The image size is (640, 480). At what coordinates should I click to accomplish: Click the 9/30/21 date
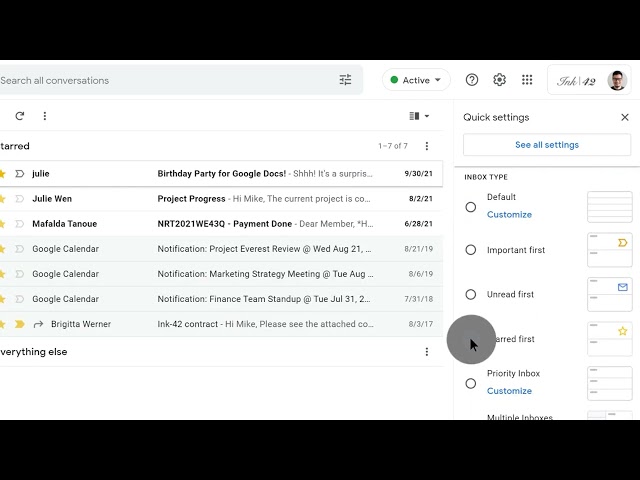click(x=418, y=174)
